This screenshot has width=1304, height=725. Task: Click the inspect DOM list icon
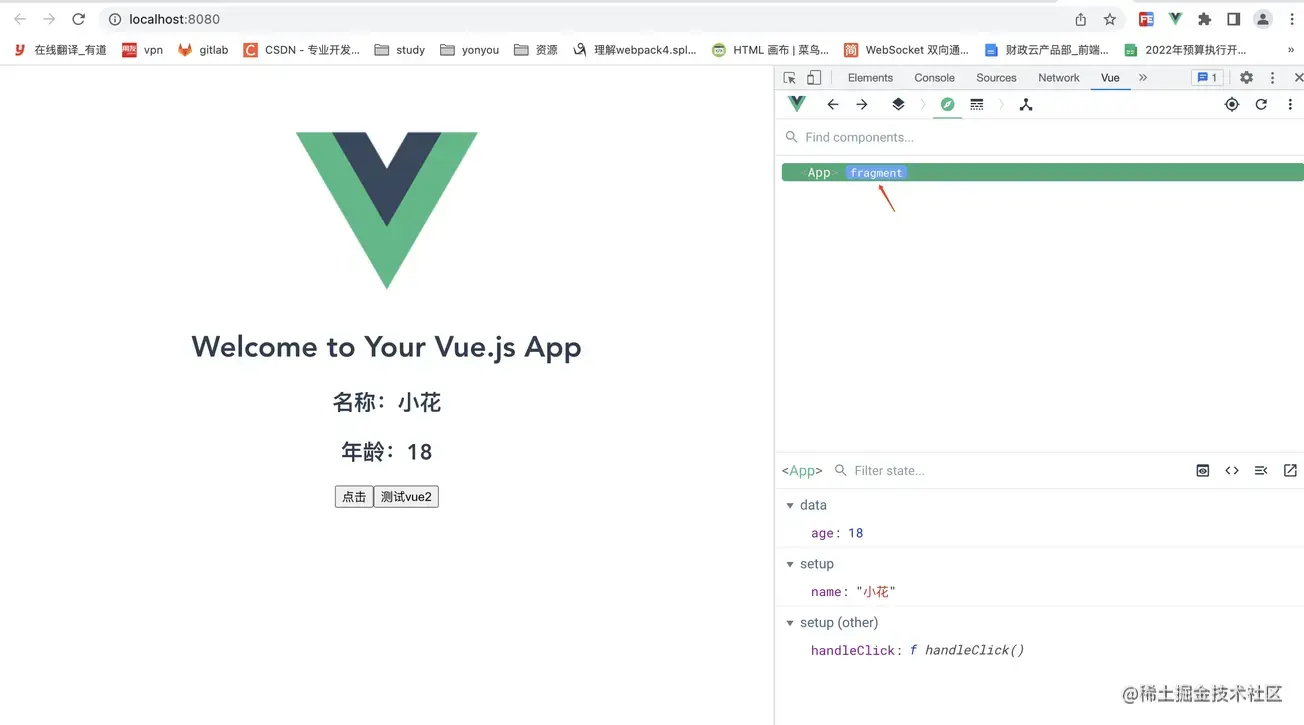pos(1261,470)
